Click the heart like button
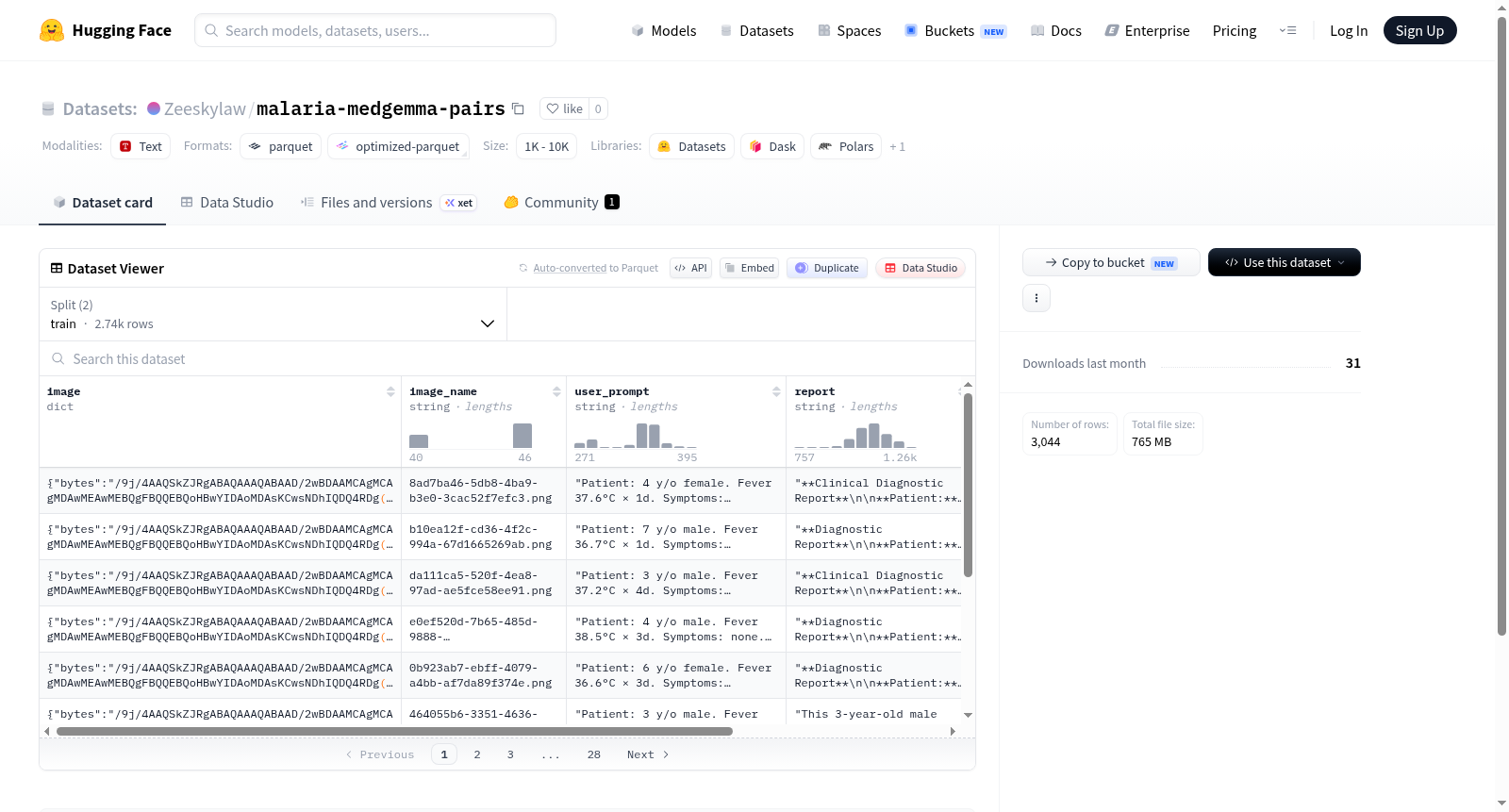1509x812 pixels. (564, 108)
